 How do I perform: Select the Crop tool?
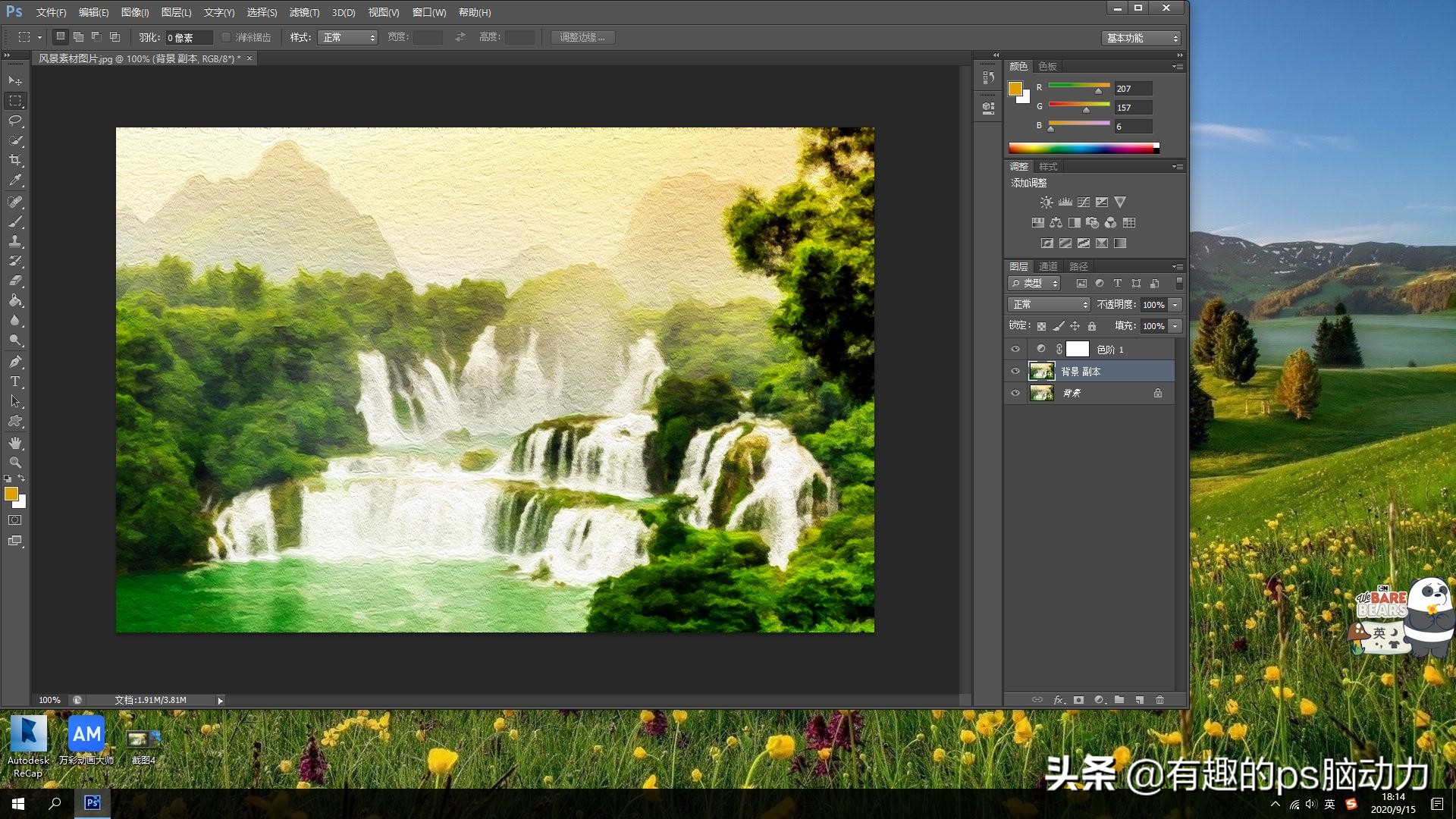pyautogui.click(x=15, y=160)
